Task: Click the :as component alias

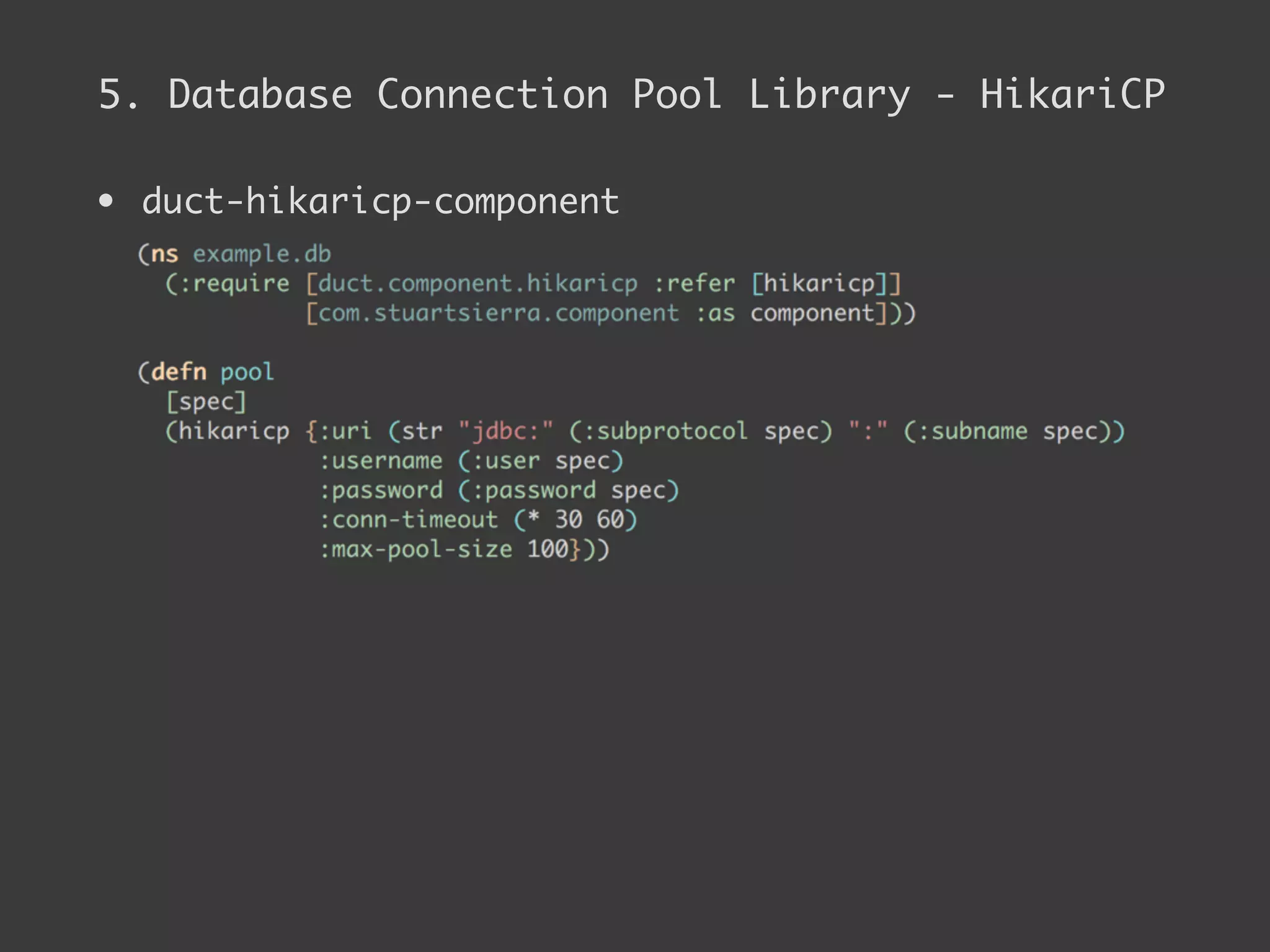Action: point(785,313)
